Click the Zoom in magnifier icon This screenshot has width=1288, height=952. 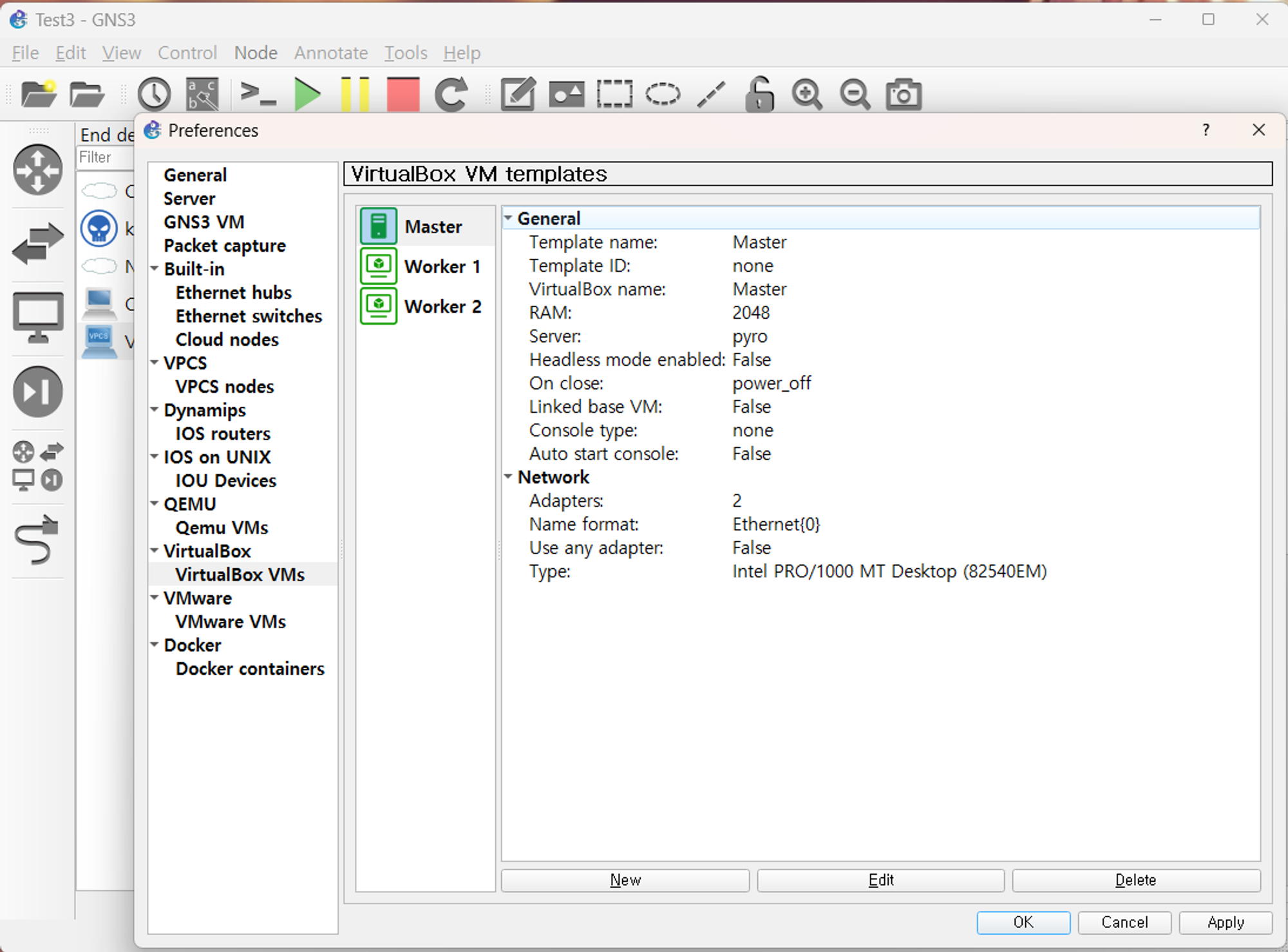(x=807, y=94)
